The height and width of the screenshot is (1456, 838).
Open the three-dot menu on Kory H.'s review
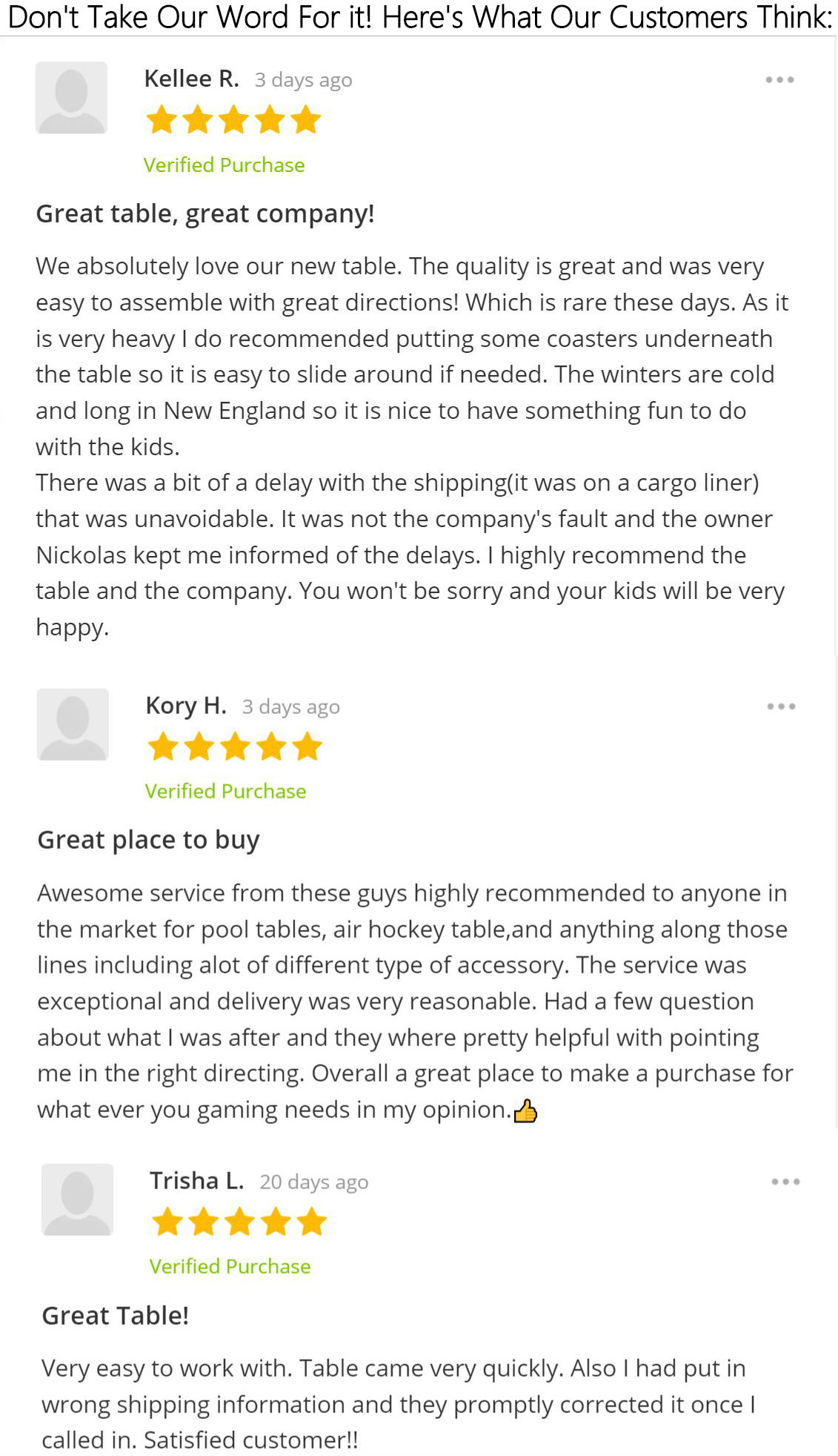781,707
